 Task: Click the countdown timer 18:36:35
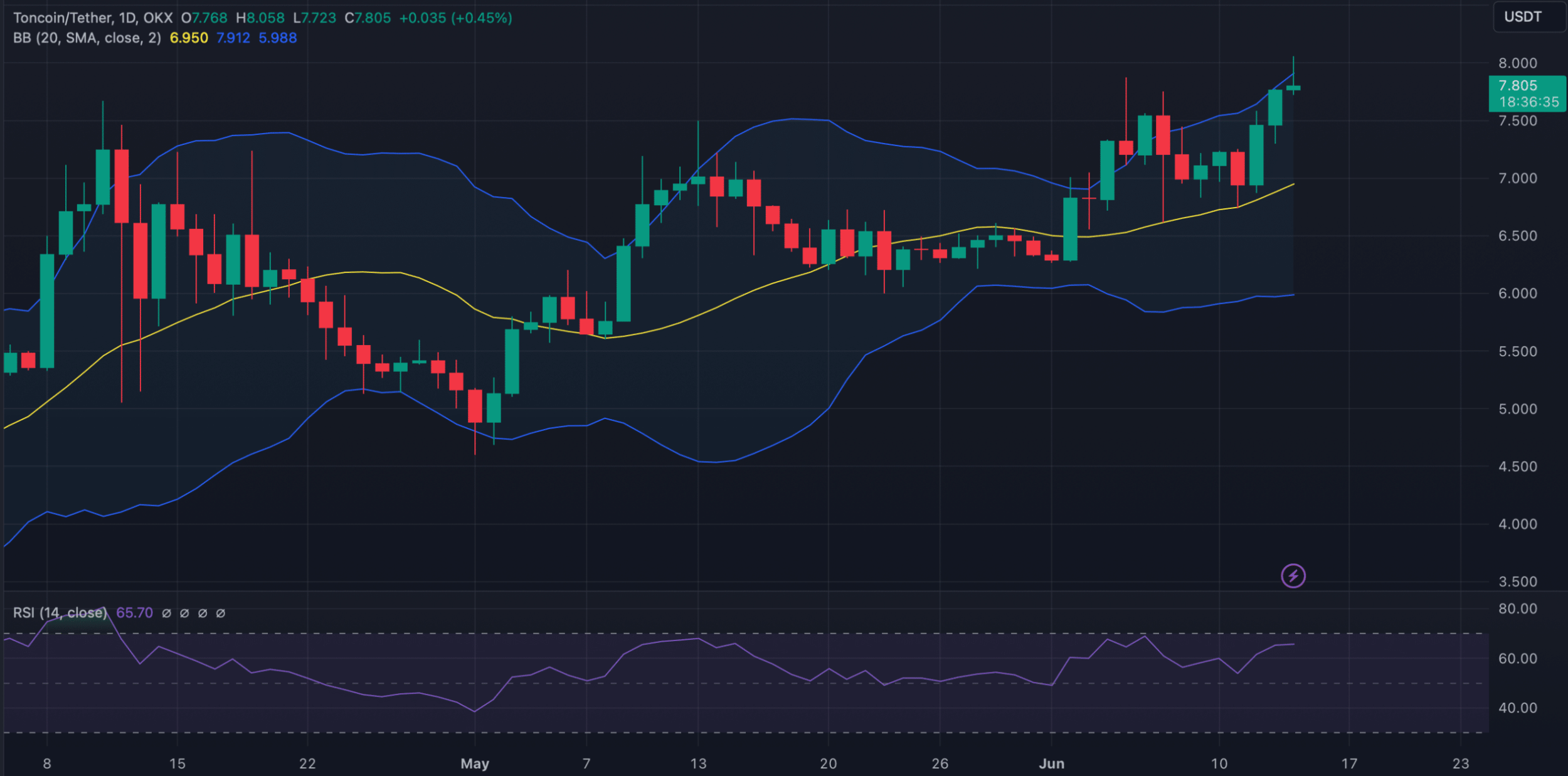point(1529,102)
